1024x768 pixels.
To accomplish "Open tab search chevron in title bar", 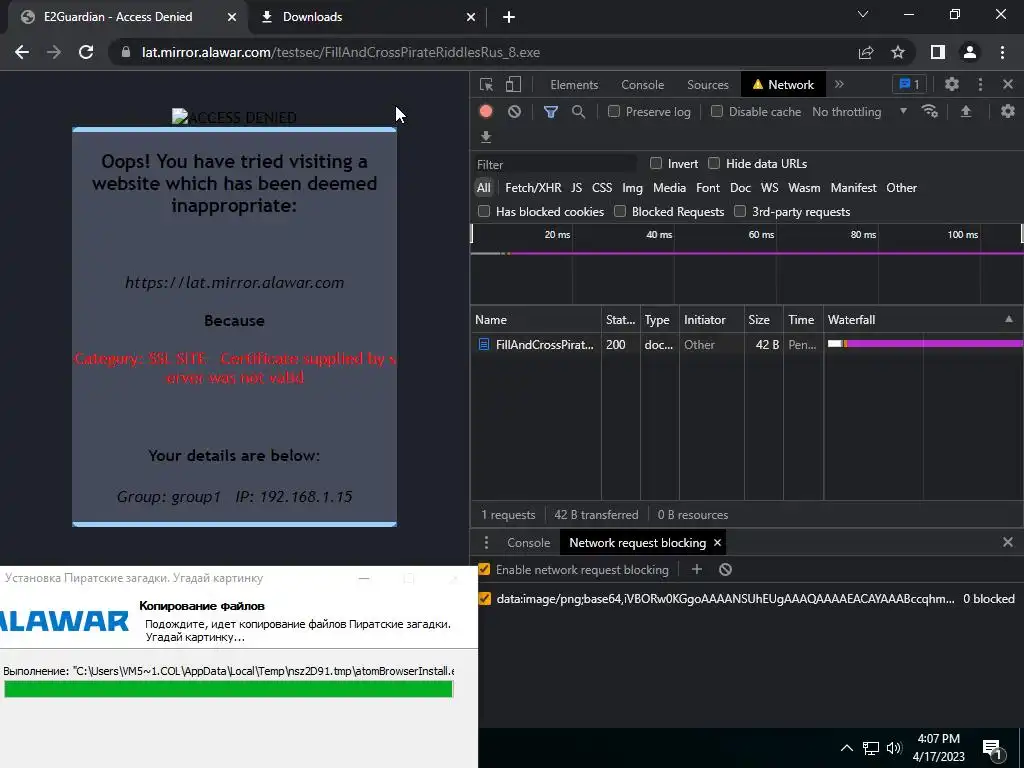I will pos(863,14).
